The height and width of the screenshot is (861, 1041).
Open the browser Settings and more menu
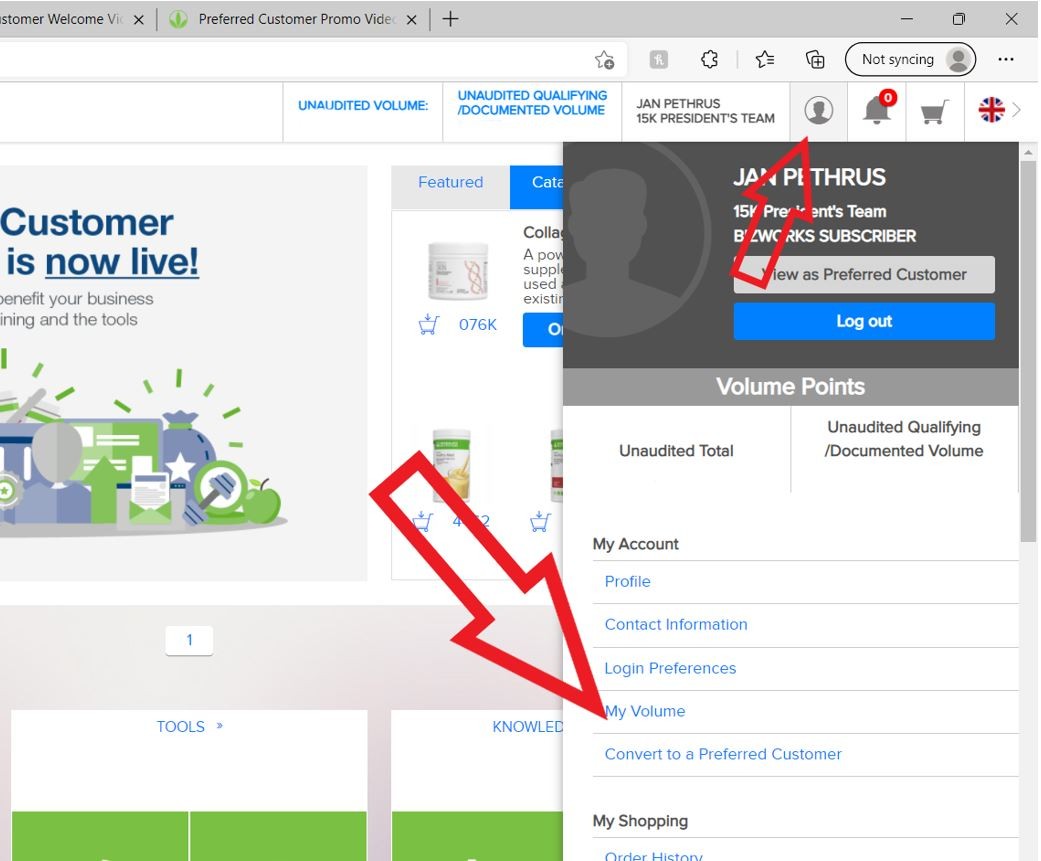click(x=1006, y=60)
